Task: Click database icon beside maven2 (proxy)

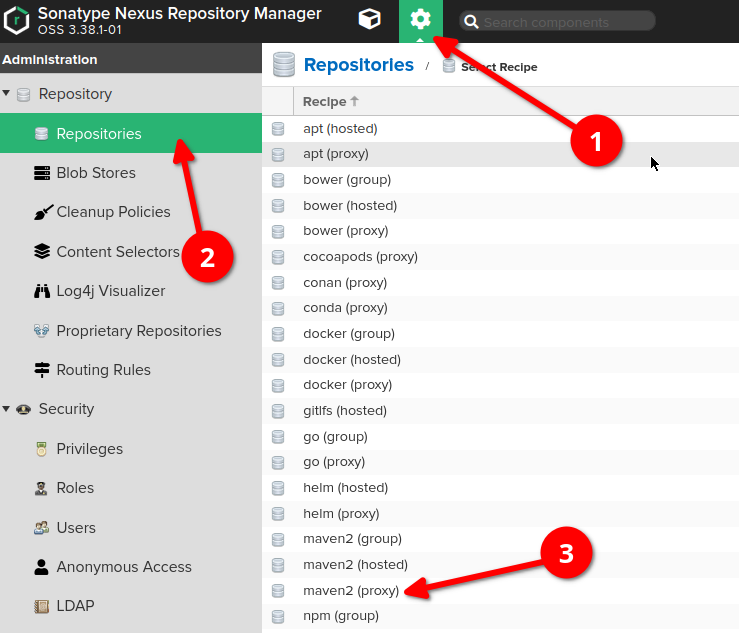Action: click(x=278, y=591)
